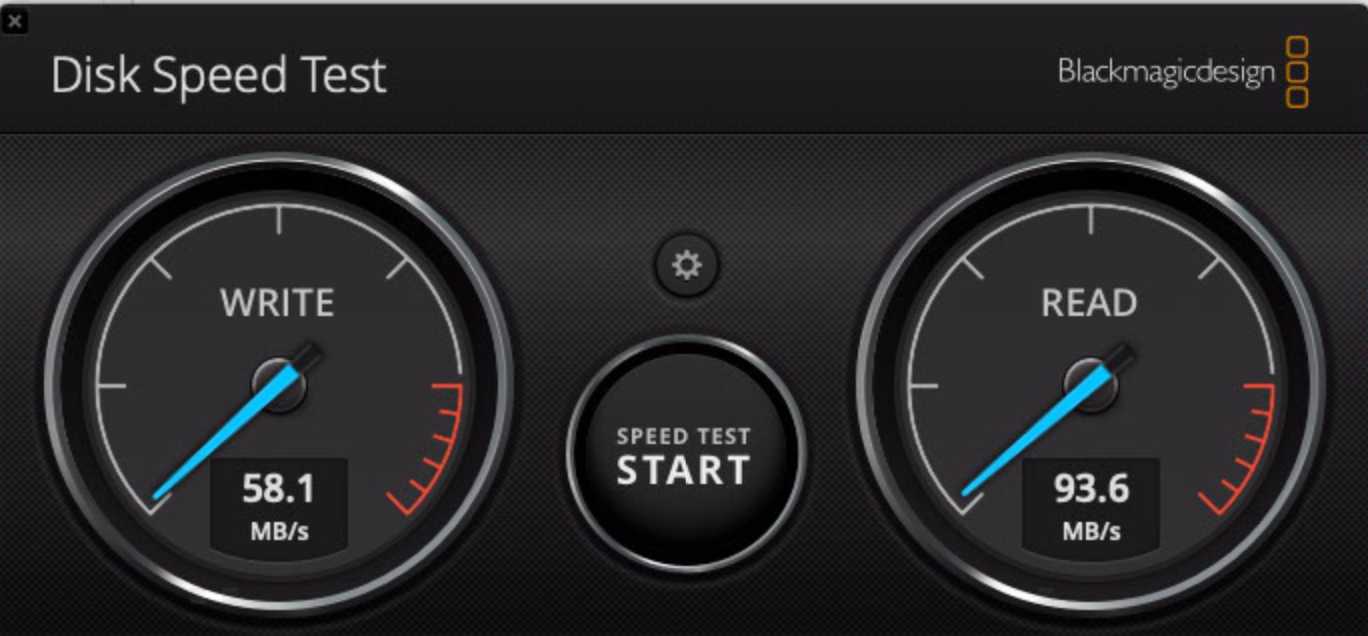
Task: Click the 93.6 MB/s read speed readout
Action: pos(1091,505)
